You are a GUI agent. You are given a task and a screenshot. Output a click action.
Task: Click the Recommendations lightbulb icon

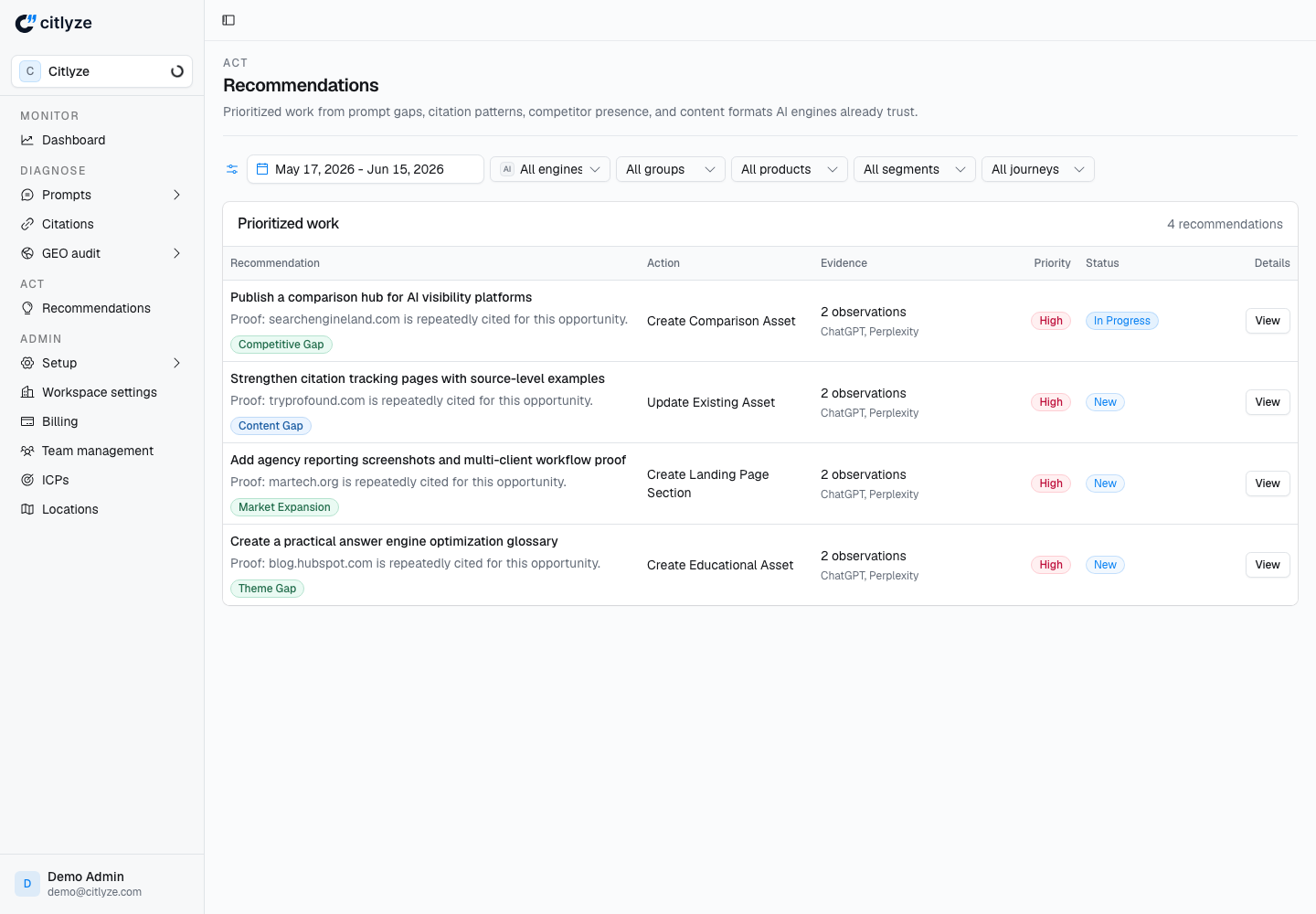pyautogui.click(x=27, y=308)
